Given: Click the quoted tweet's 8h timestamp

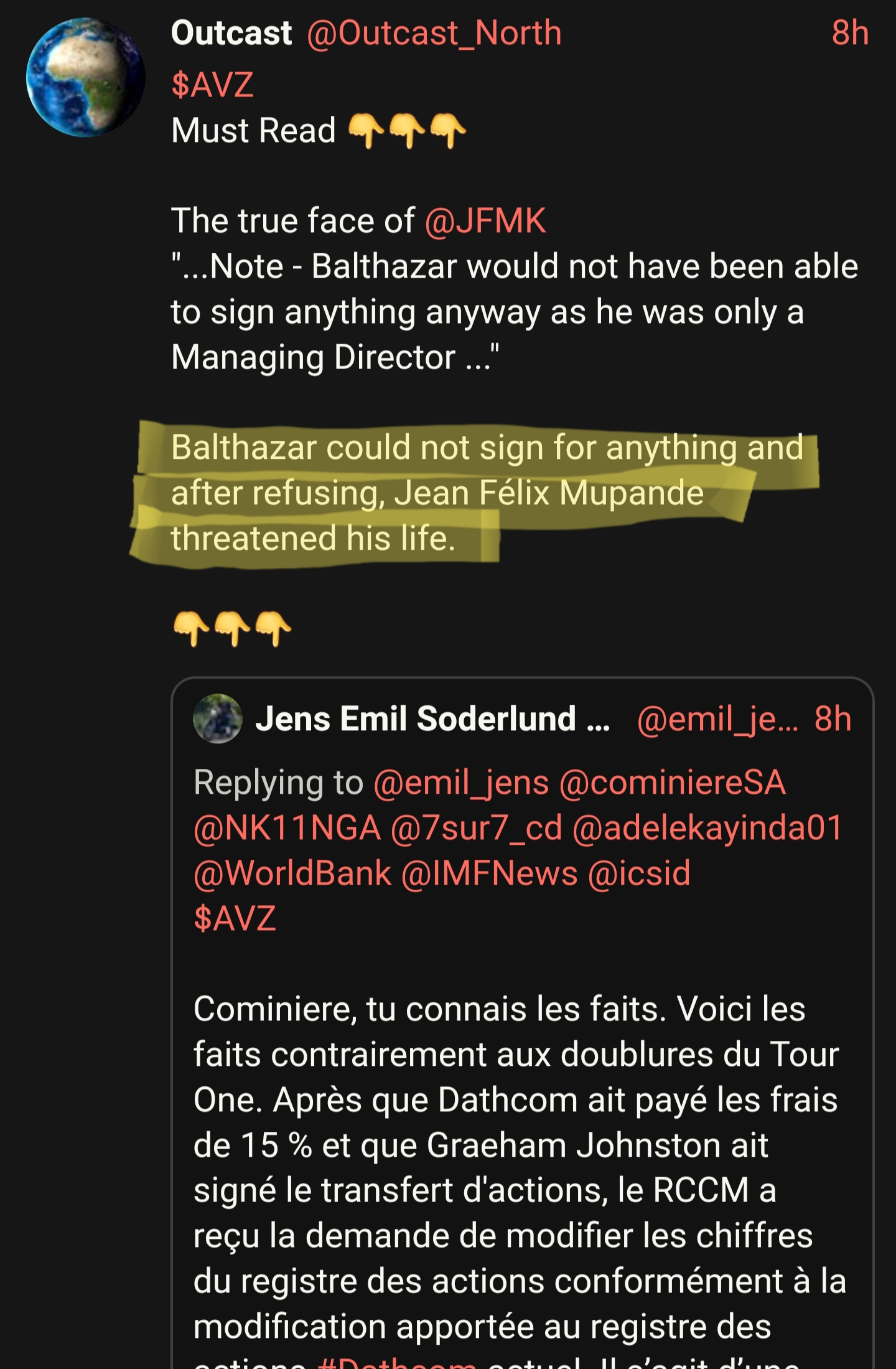Looking at the screenshot, I should tap(833, 719).
